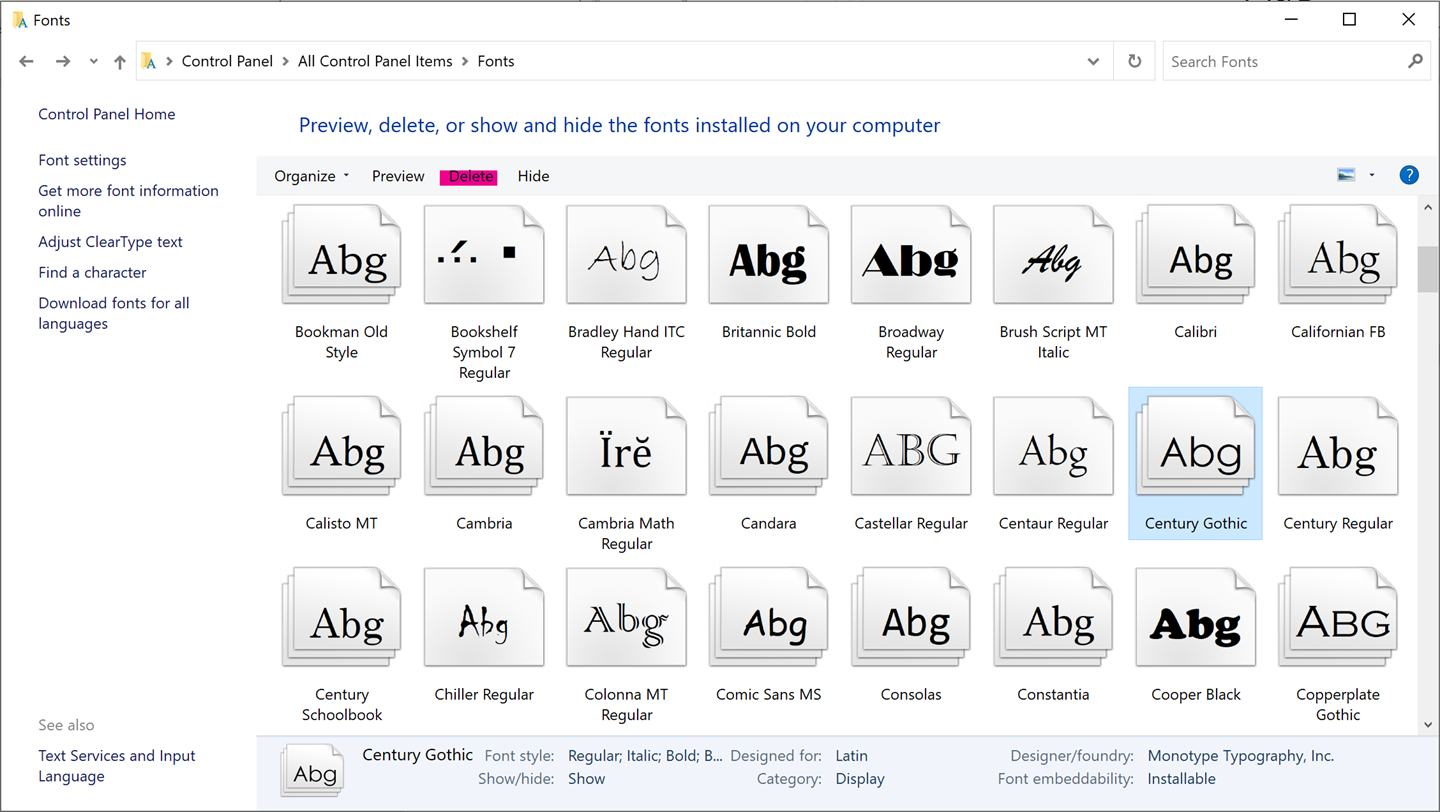Expand the address bar history dropdown
Viewport: 1440px width, 812px height.
[x=1093, y=61]
